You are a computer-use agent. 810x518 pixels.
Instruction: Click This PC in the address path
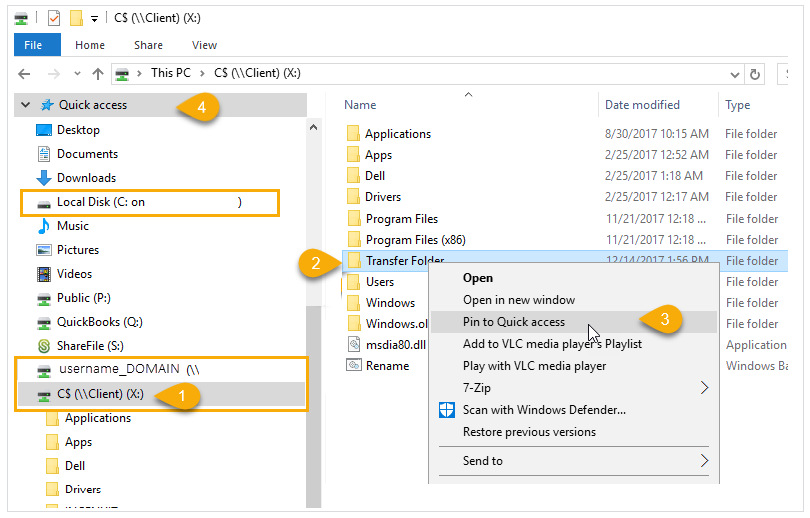(171, 73)
